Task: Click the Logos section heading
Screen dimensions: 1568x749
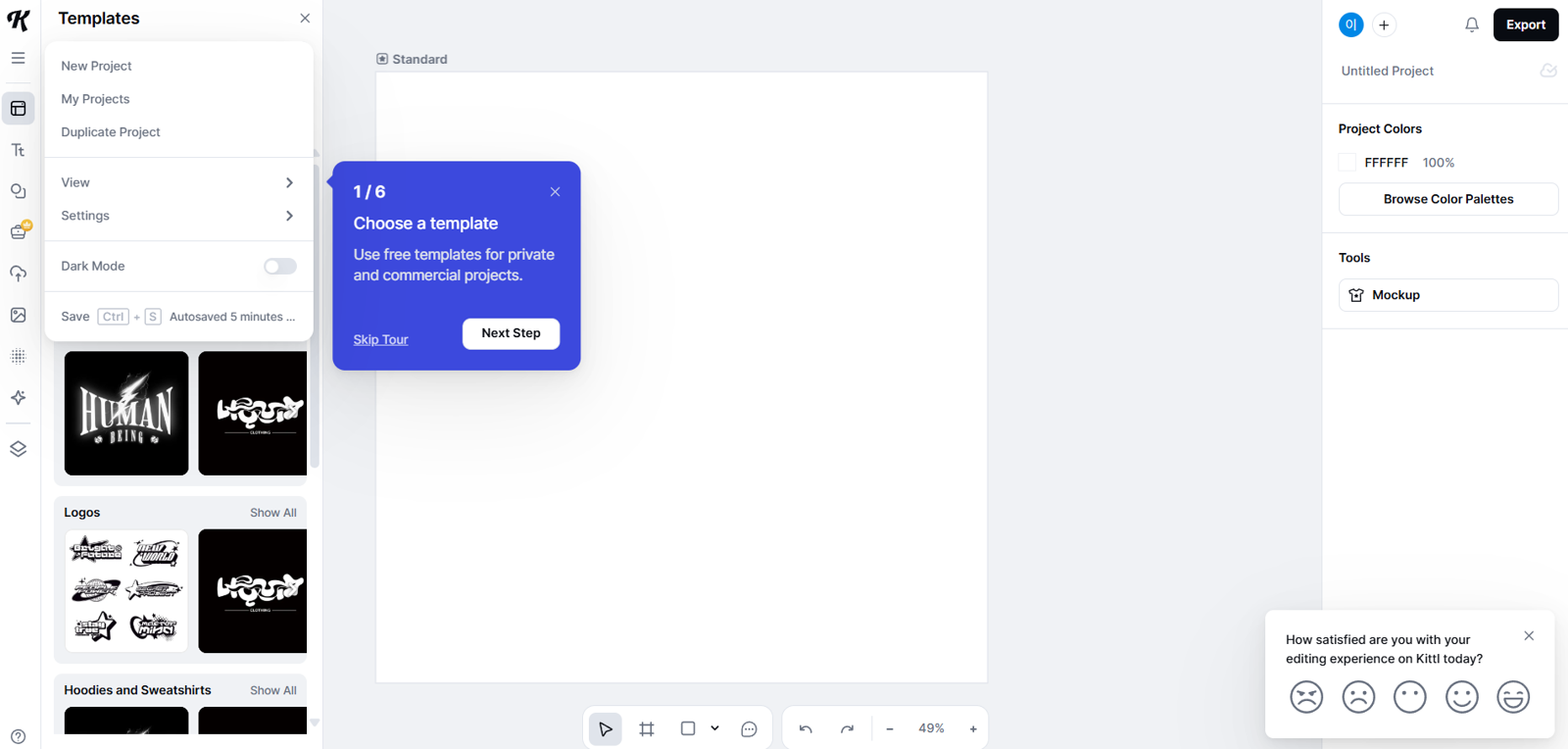Action: click(82, 513)
